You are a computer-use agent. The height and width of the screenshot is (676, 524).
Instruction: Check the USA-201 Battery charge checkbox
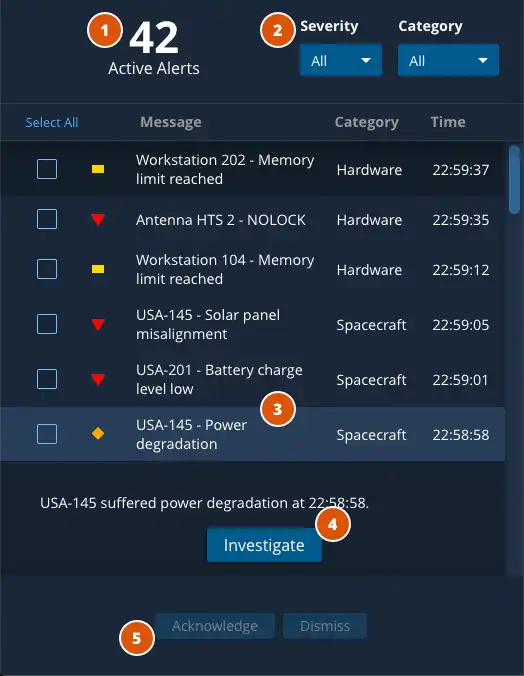47,379
